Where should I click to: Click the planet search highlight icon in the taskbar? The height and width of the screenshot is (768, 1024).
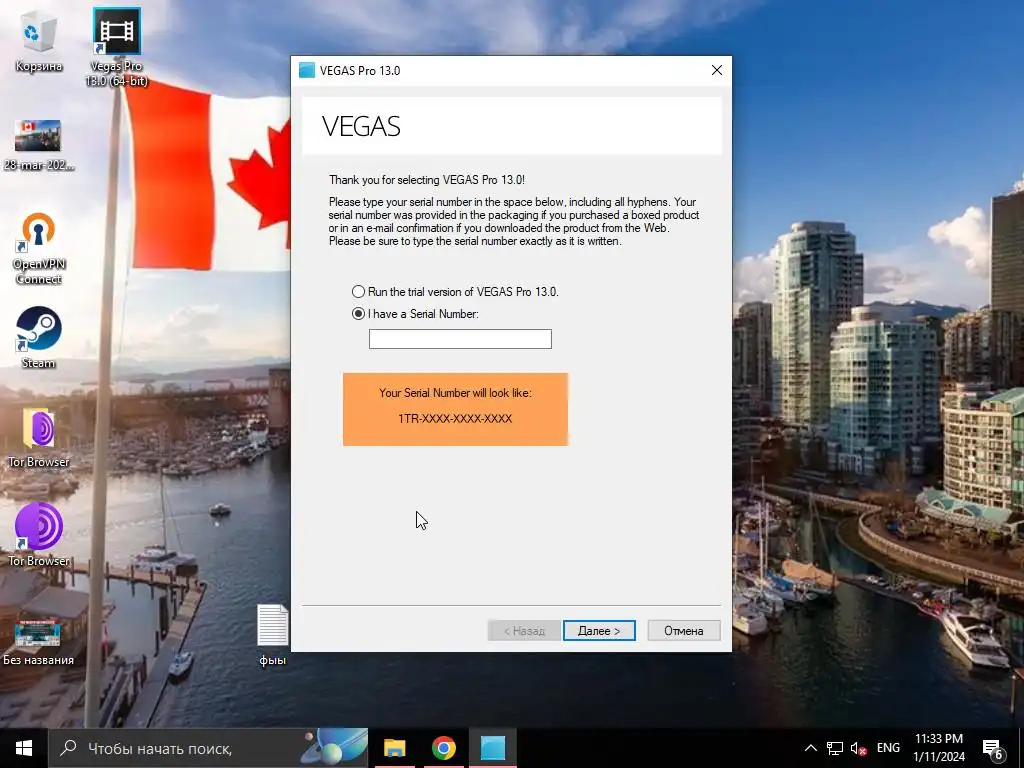[334, 748]
